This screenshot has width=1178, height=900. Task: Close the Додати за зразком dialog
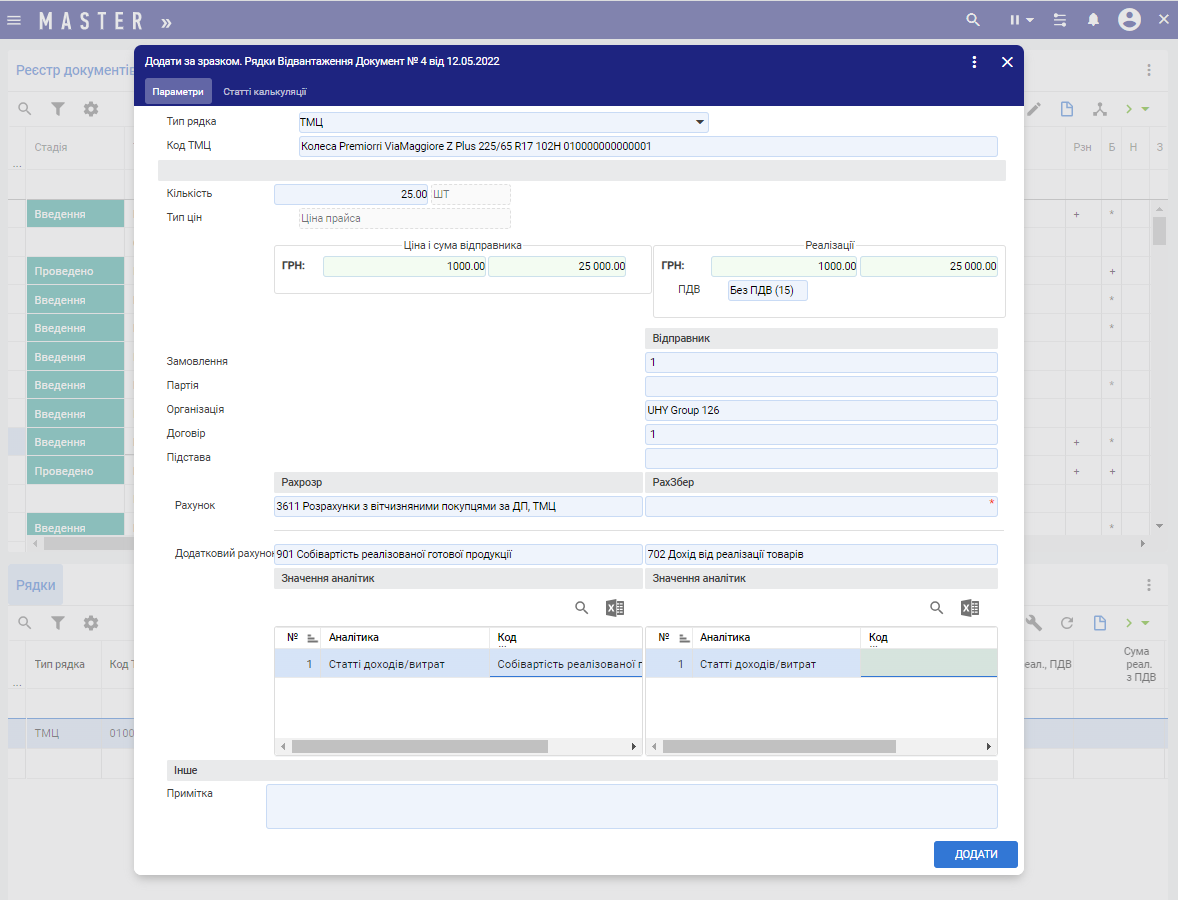[x=1007, y=62]
